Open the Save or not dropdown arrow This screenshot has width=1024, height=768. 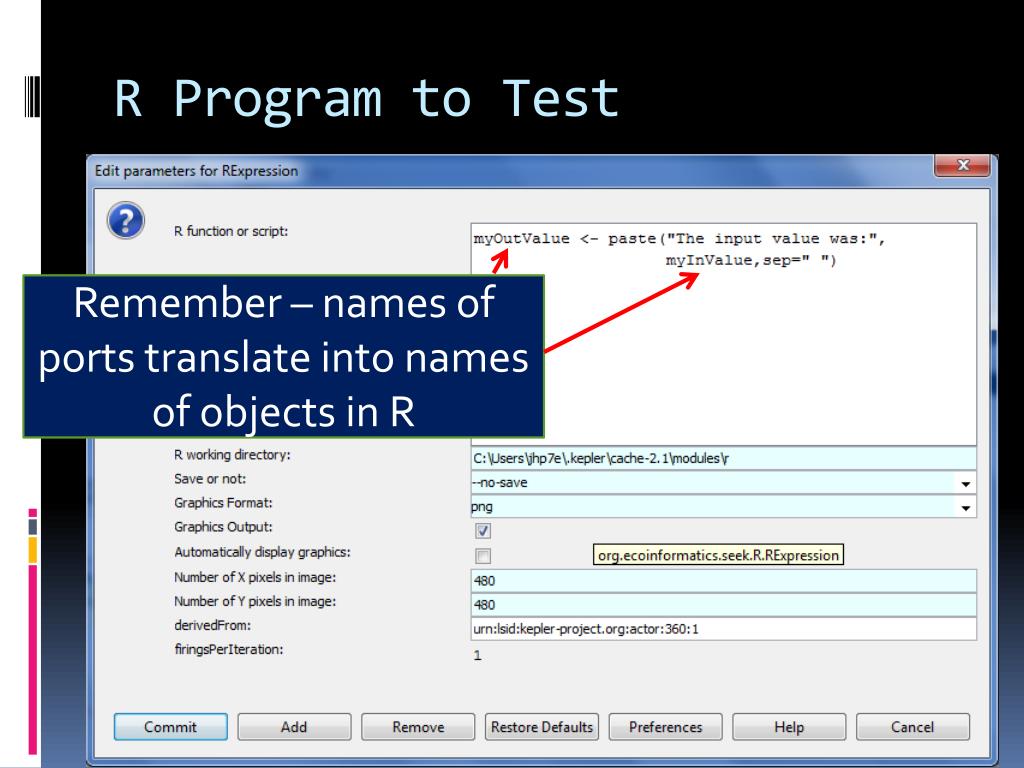tap(965, 483)
